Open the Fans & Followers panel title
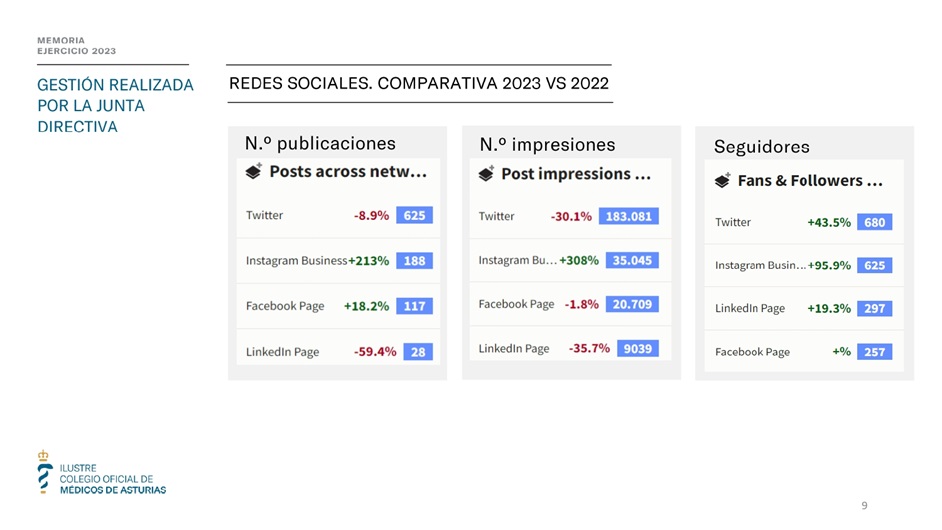 [x=810, y=180]
